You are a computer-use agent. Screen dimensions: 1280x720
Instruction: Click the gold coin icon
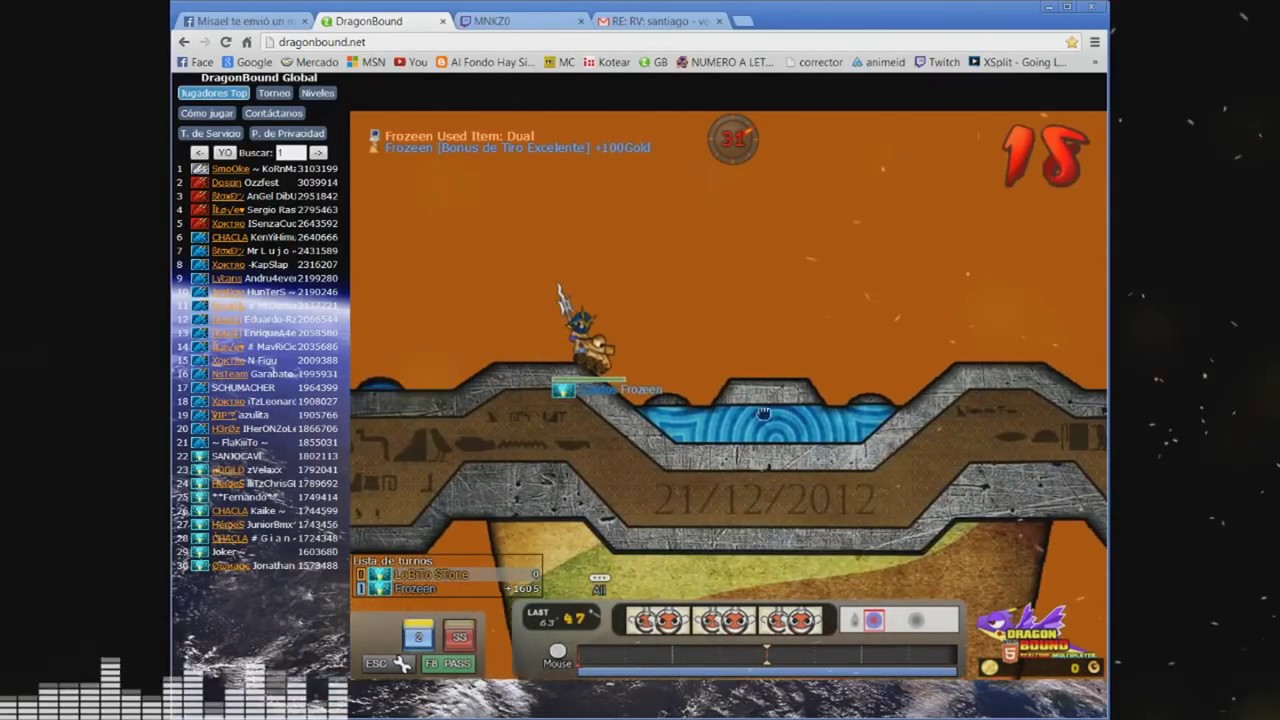pos(989,667)
